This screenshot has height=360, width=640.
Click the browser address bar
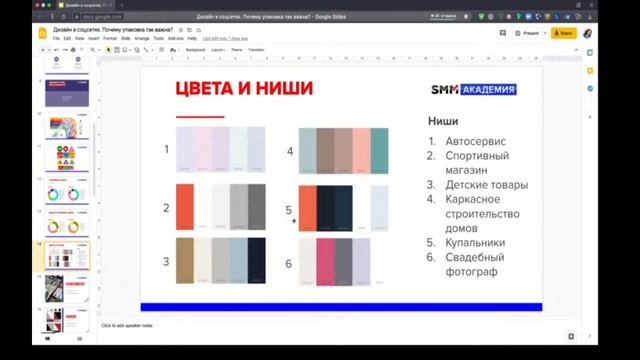click(x=99, y=17)
